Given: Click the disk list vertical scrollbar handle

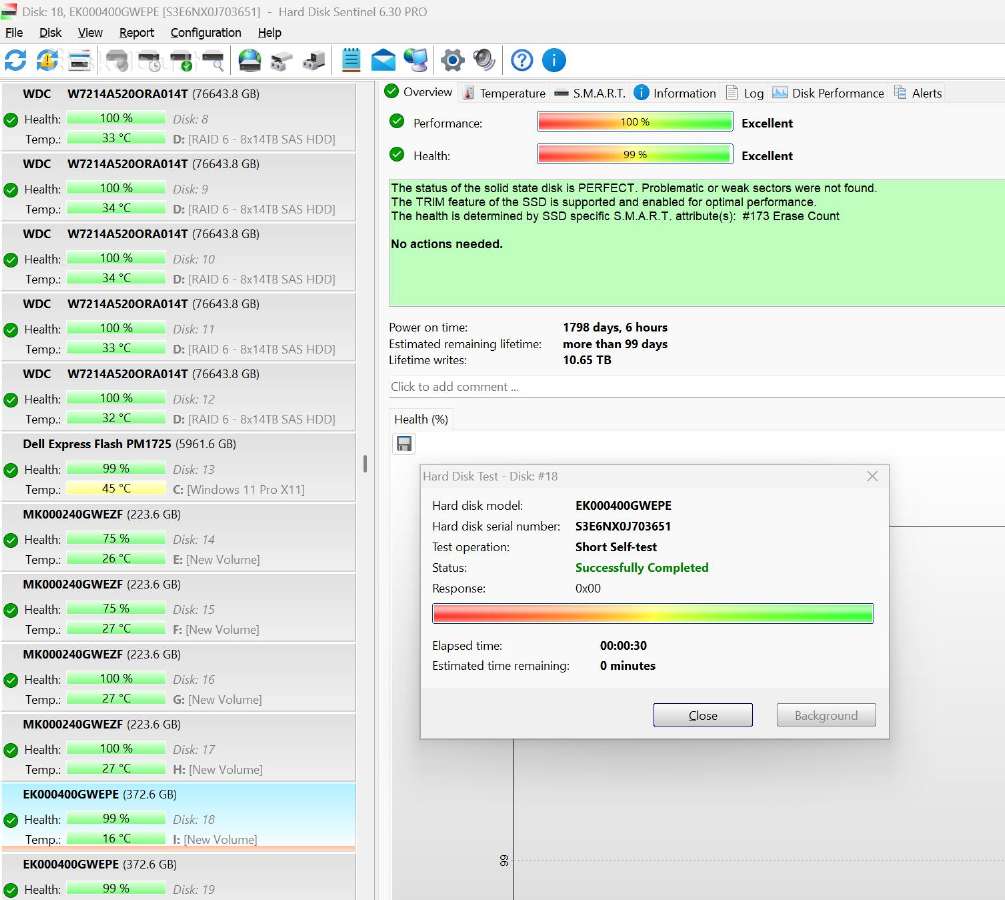Looking at the screenshot, I should click(365, 464).
